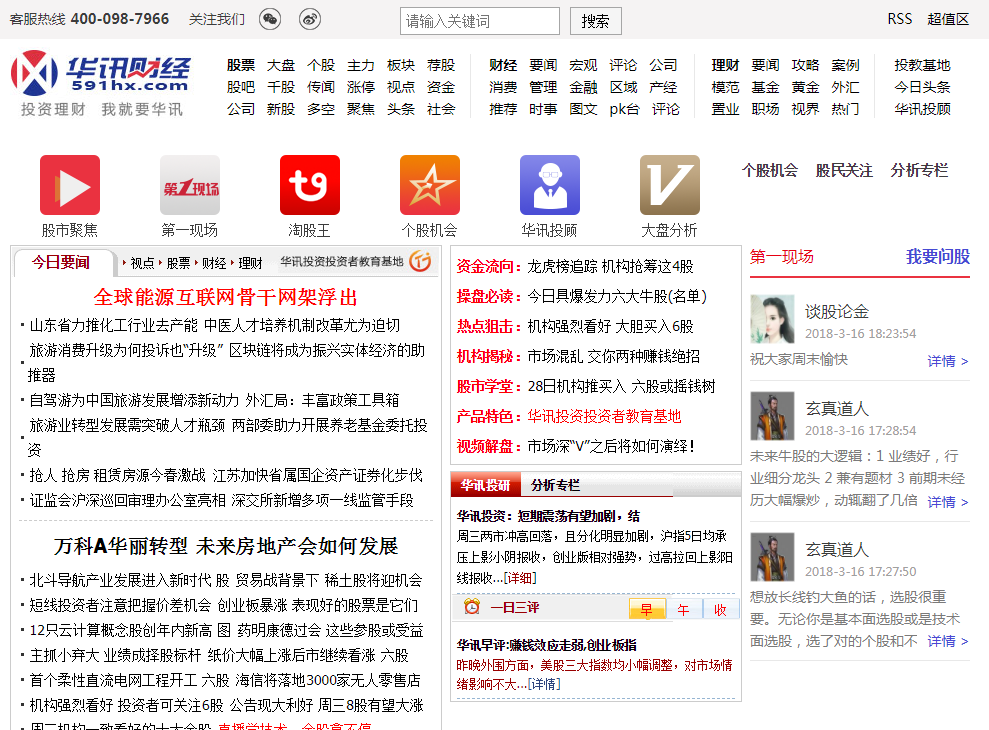Image resolution: width=989 pixels, height=730 pixels.
Task: Click the keyword search input field
Action: (479, 21)
